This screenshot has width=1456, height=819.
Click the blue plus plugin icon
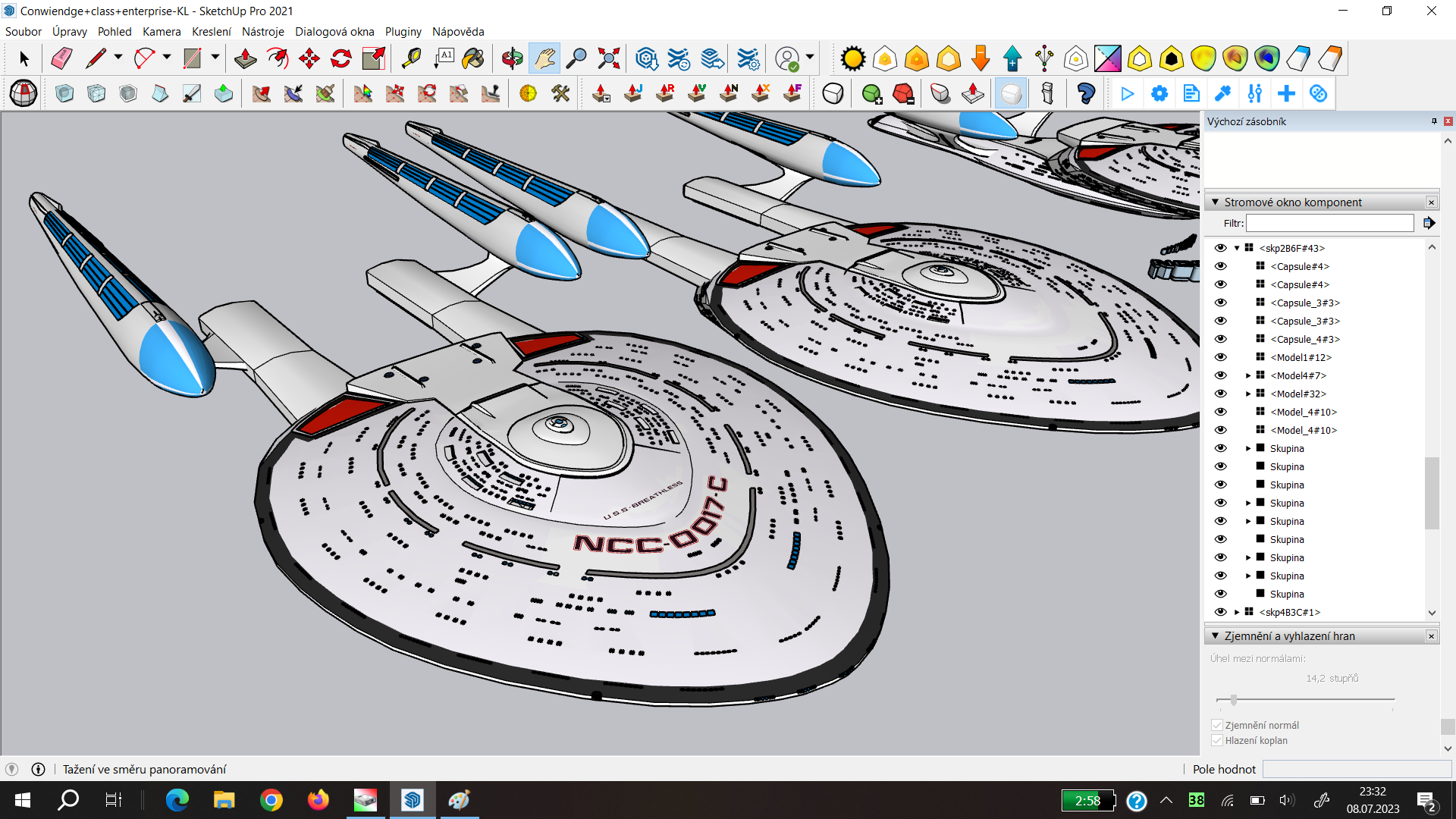[x=1286, y=94]
